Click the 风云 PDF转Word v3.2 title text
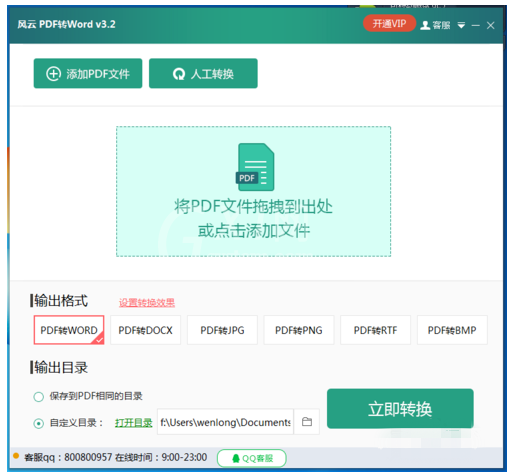 click(x=66, y=24)
